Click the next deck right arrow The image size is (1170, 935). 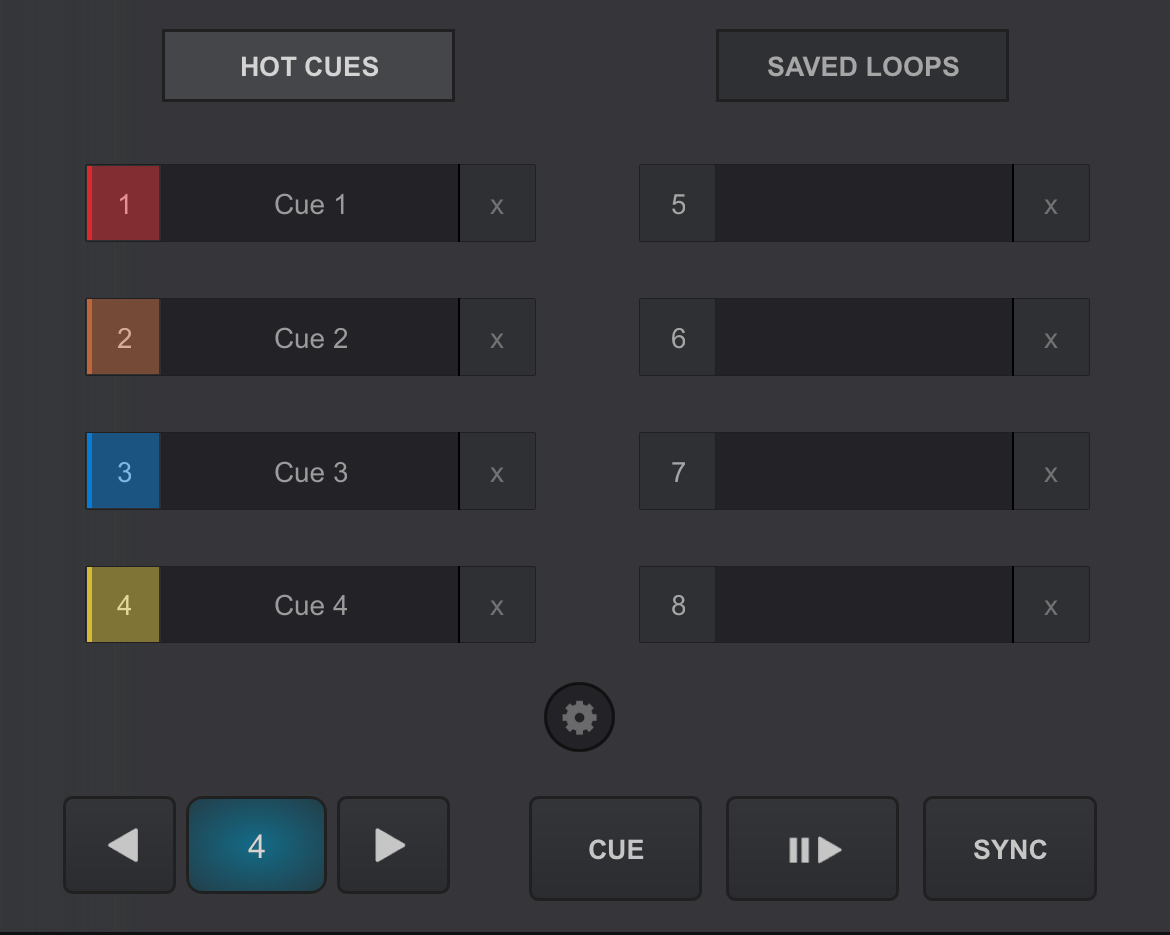(393, 845)
